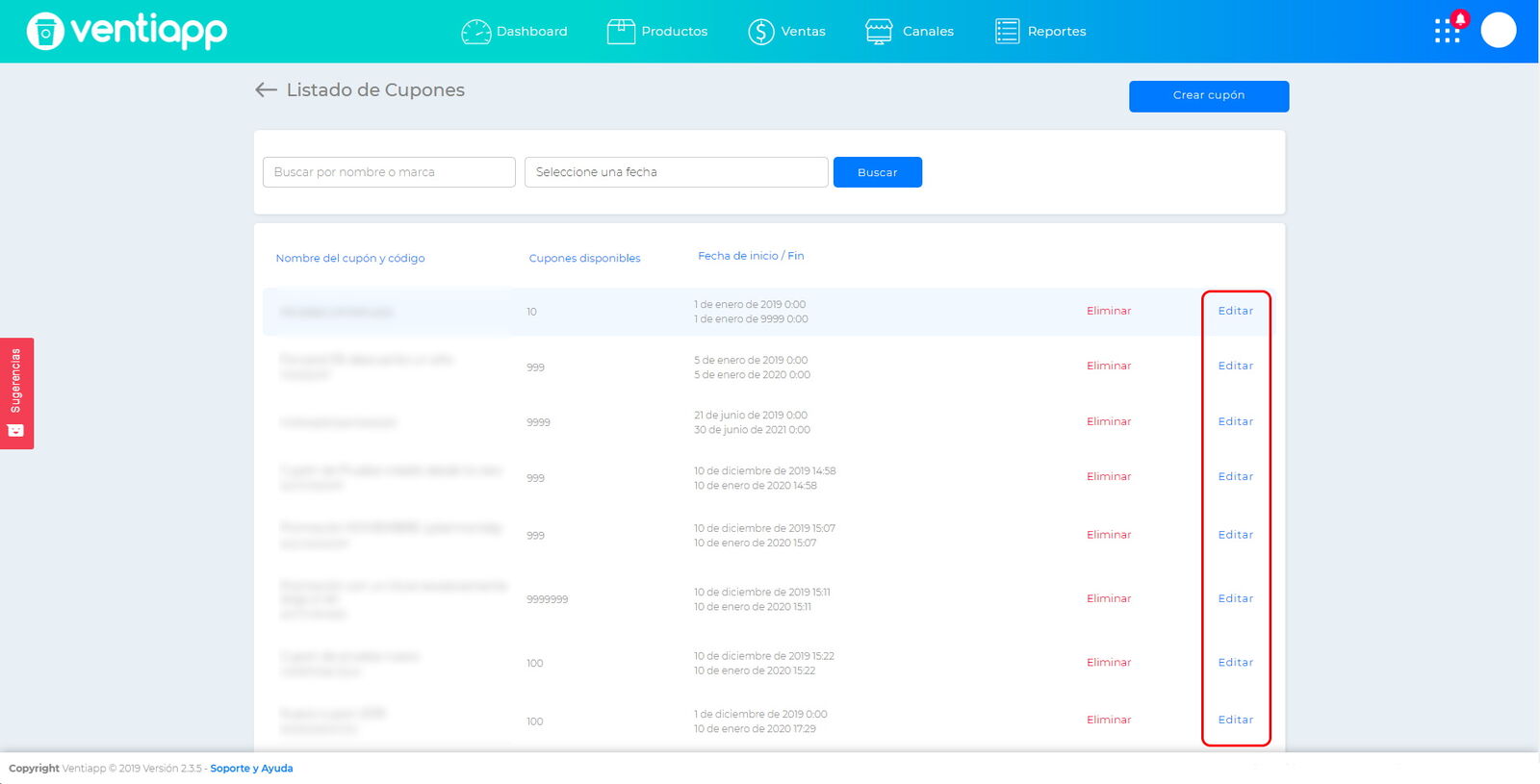Click the Ventiapp logo icon

point(45,32)
